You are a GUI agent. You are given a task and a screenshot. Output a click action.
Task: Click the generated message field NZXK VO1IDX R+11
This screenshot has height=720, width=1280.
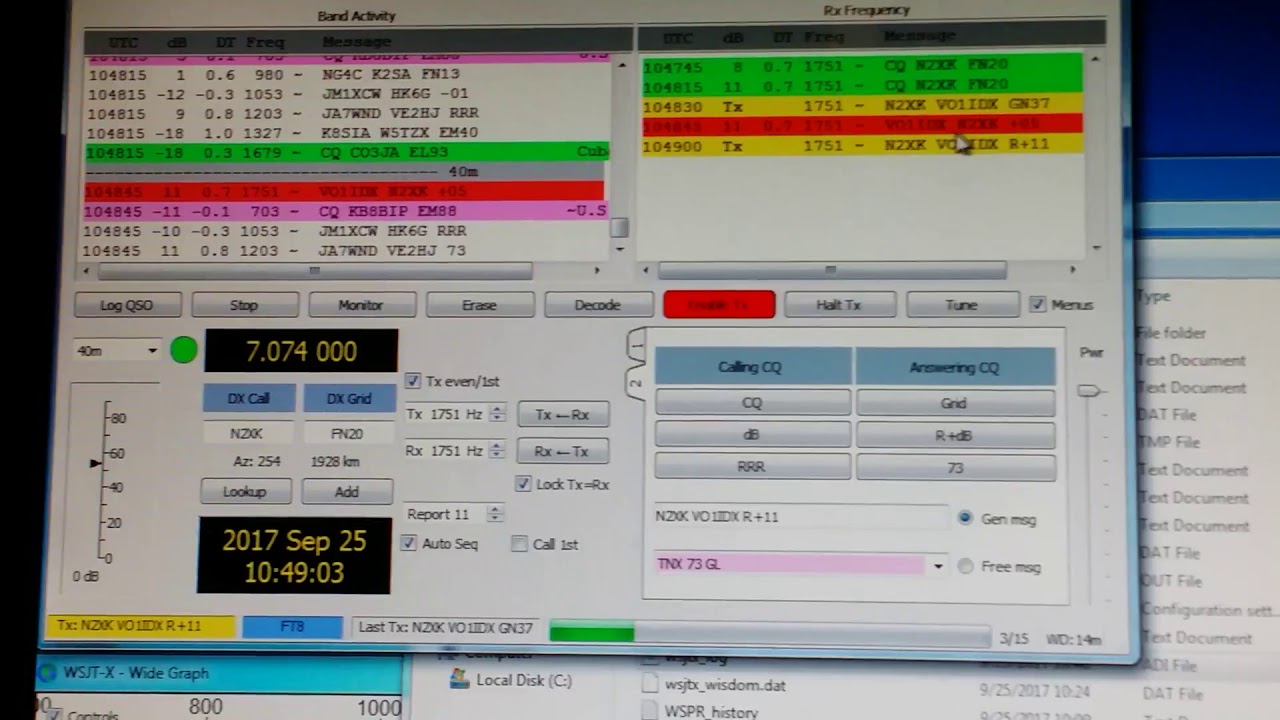click(x=800, y=517)
